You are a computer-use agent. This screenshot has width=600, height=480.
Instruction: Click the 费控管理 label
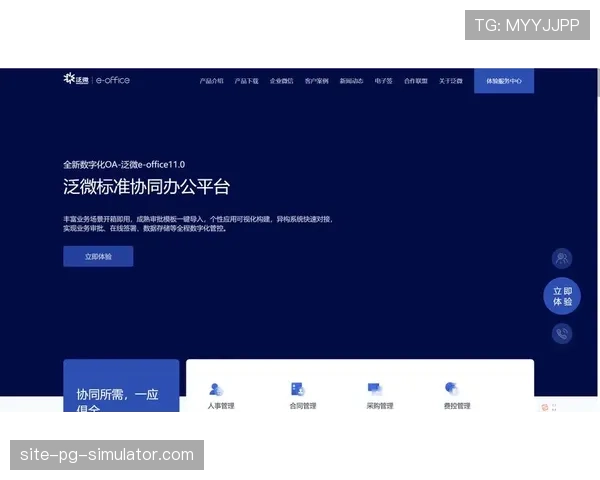pyautogui.click(x=457, y=406)
